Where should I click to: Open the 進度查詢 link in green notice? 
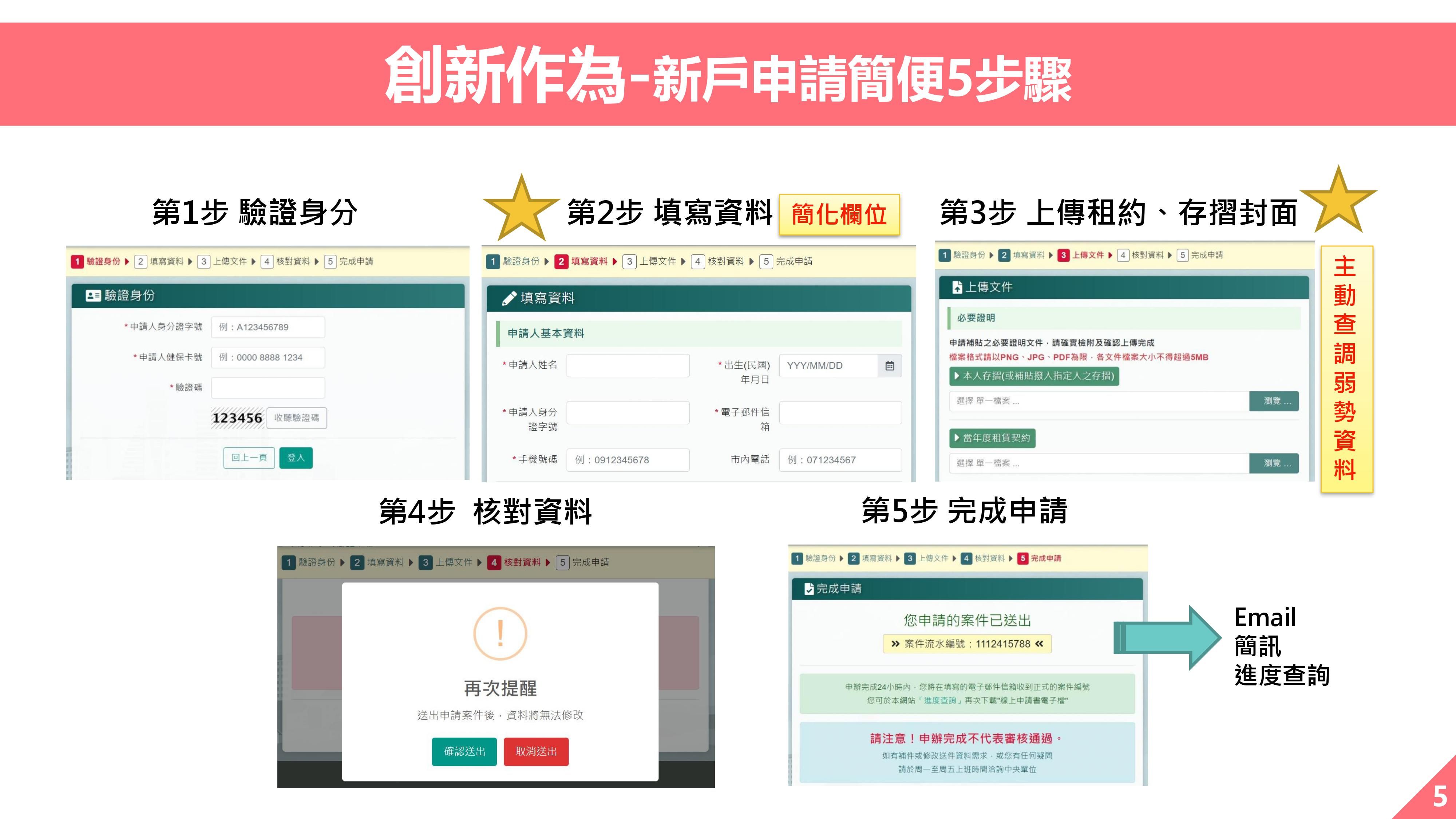point(940,700)
